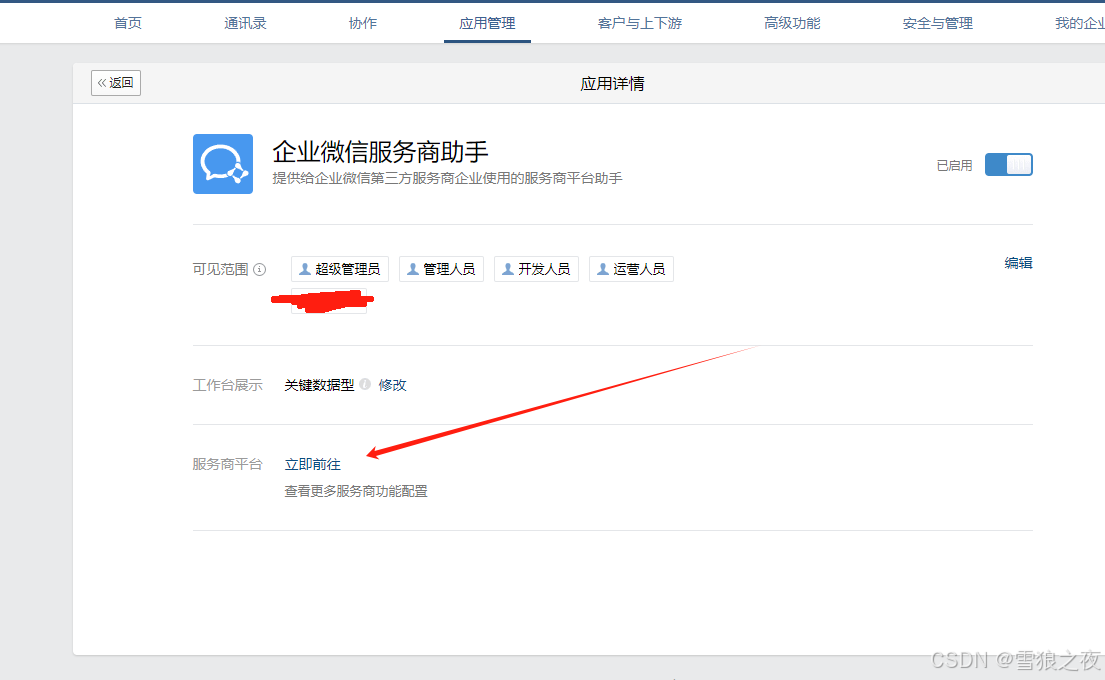The width and height of the screenshot is (1105, 680).
Task: Click the 返回 back button
Action: (x=116, y=82)
